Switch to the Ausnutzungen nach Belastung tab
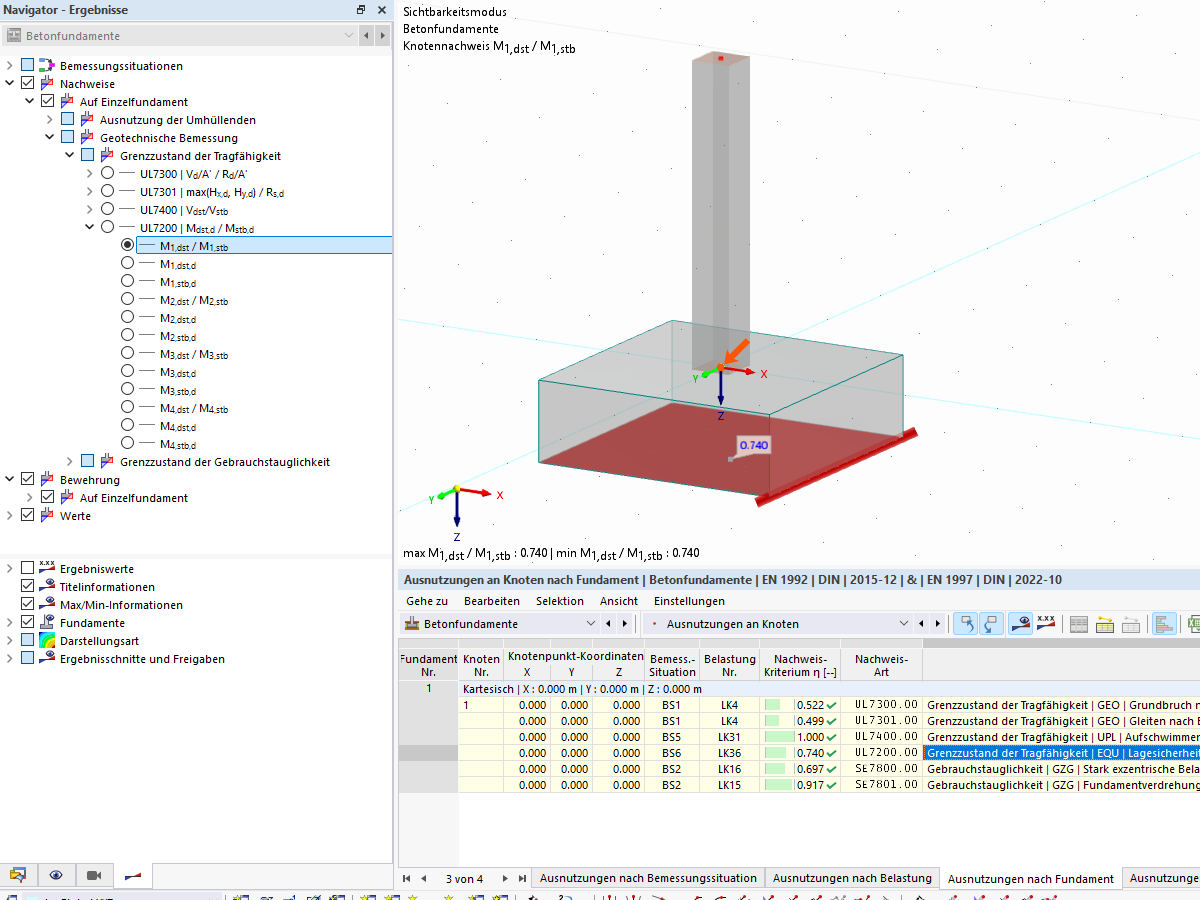1200x900 pixels. pos(852,878)
